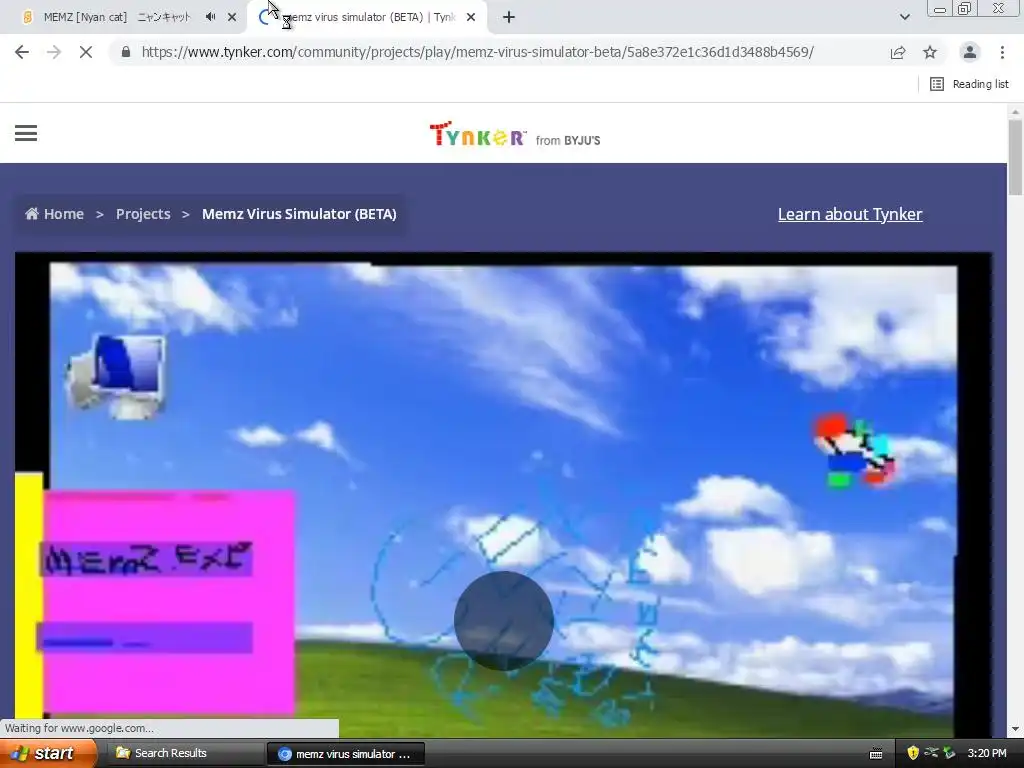
Task: Click the safely remove hardware tray icon
Action: tap(949, 753)
